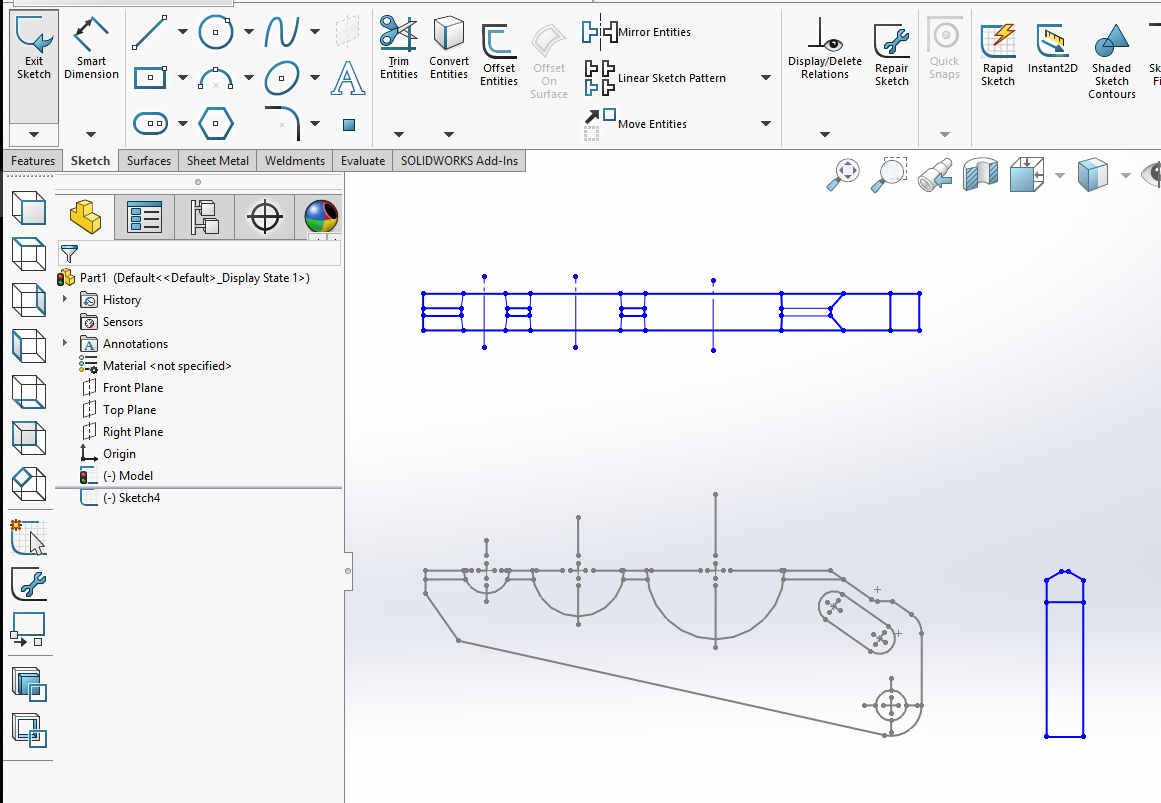The width and height of the screenshot is (1161, 803).
Task: Open the Circle tool dropdown arrow
Action: pos(249,32)
